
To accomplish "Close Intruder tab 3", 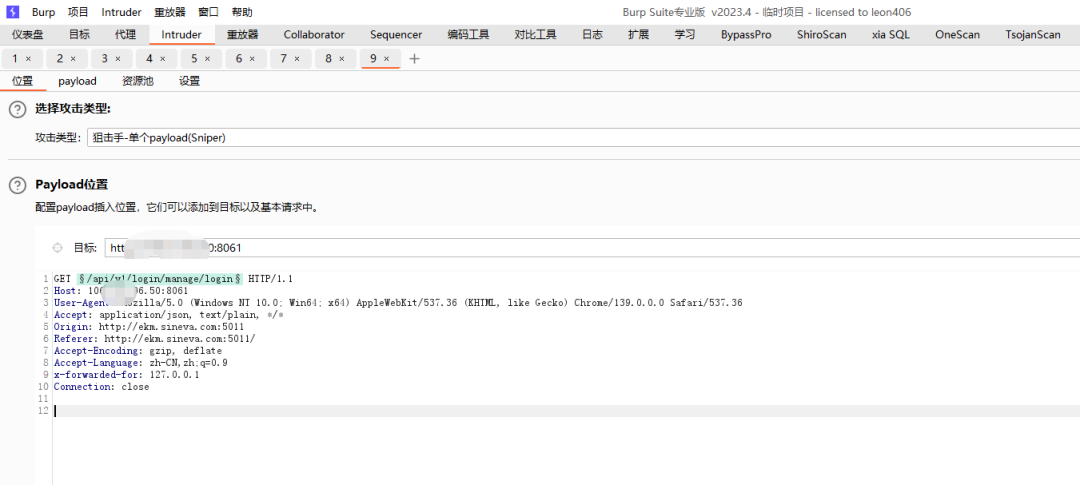I will tap(118, 59).
